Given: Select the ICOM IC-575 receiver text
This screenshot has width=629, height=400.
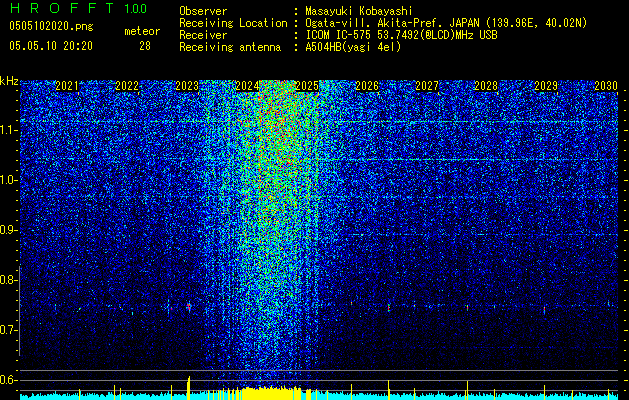Looking at the screenshot, I should [x=401, y=35].
